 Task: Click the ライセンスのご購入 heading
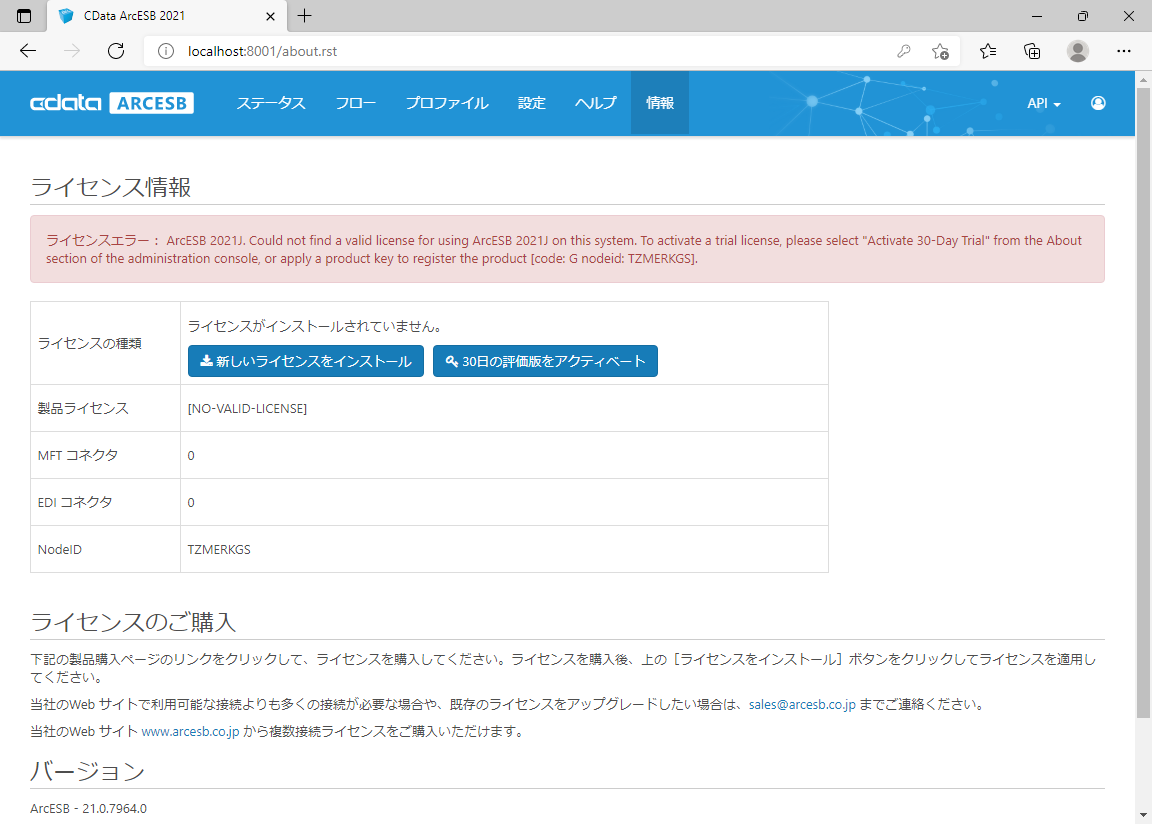[x=133, y=621]
